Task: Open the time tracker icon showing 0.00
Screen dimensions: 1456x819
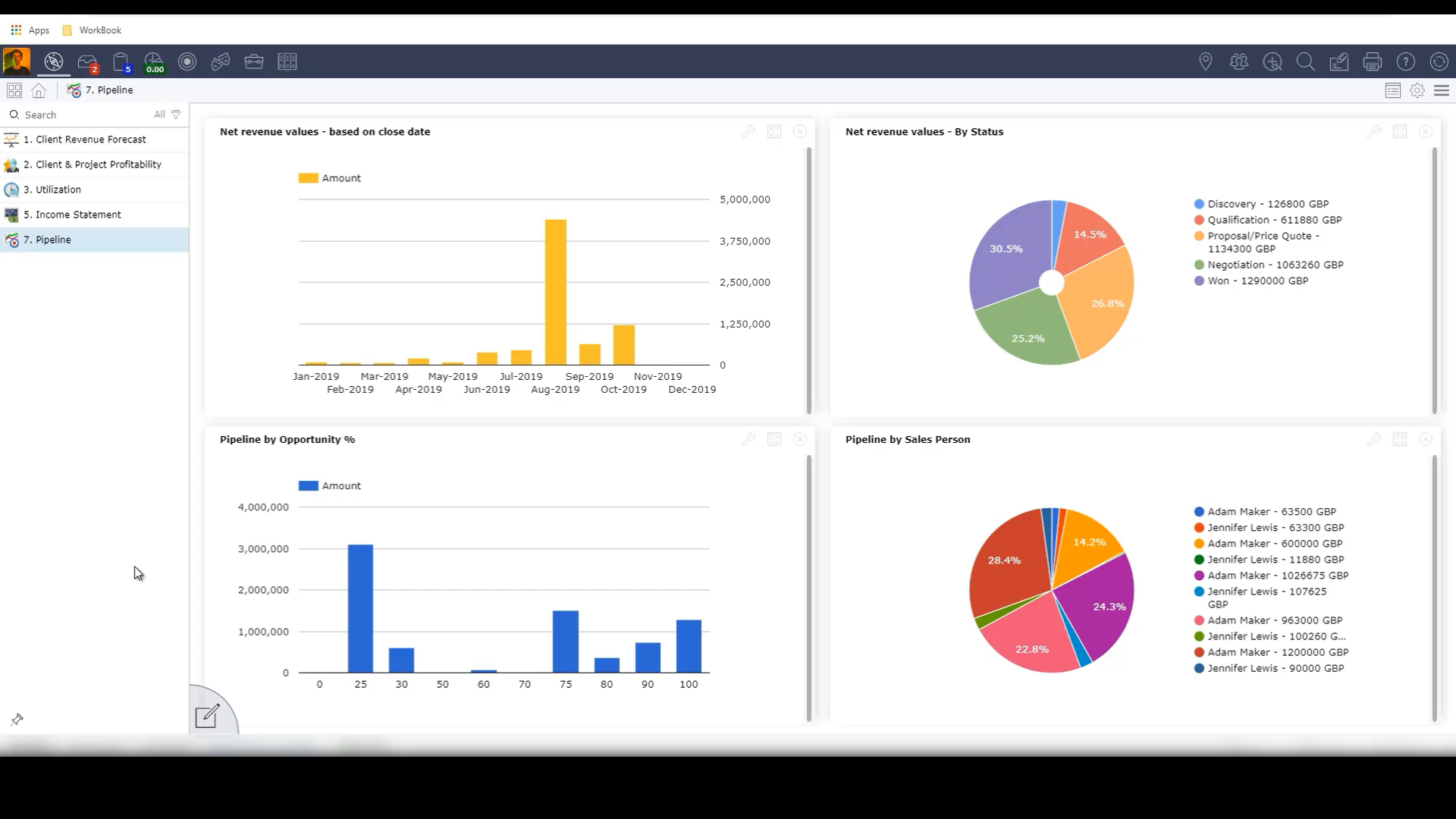Action: coord(154,62)
